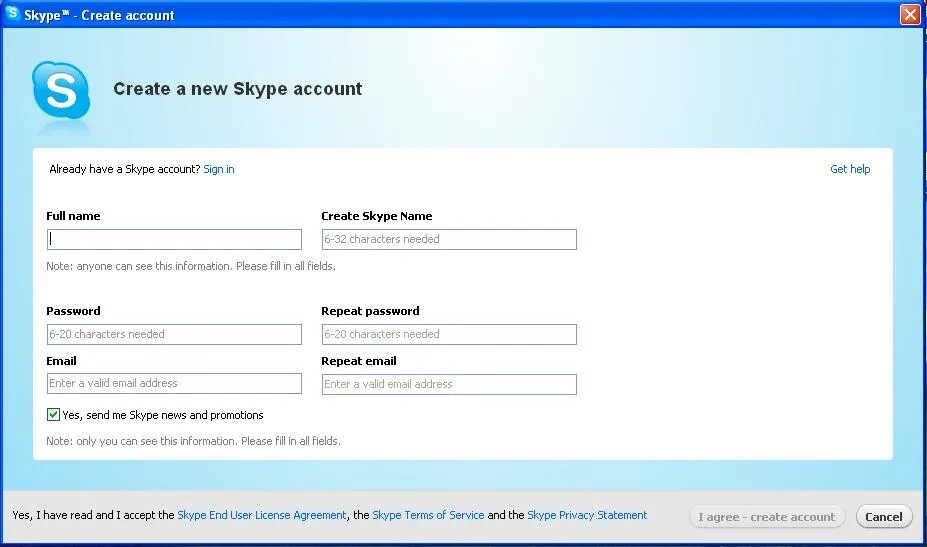Viewport: 927px width, 547px height.
Task: Open the Get help link
Action: click(850, 169)
